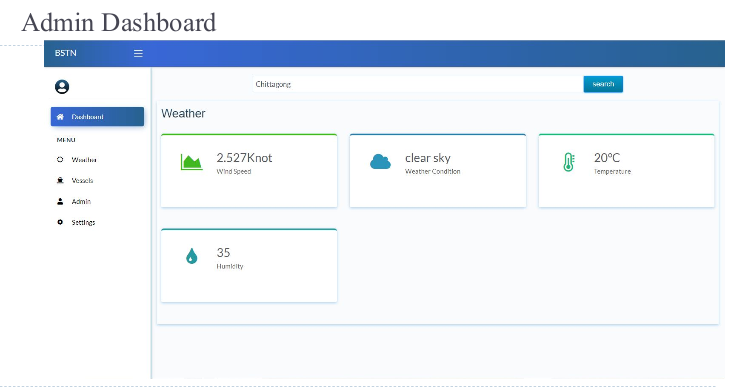Click the green wind speed chart icon

[x=192, y=162]
